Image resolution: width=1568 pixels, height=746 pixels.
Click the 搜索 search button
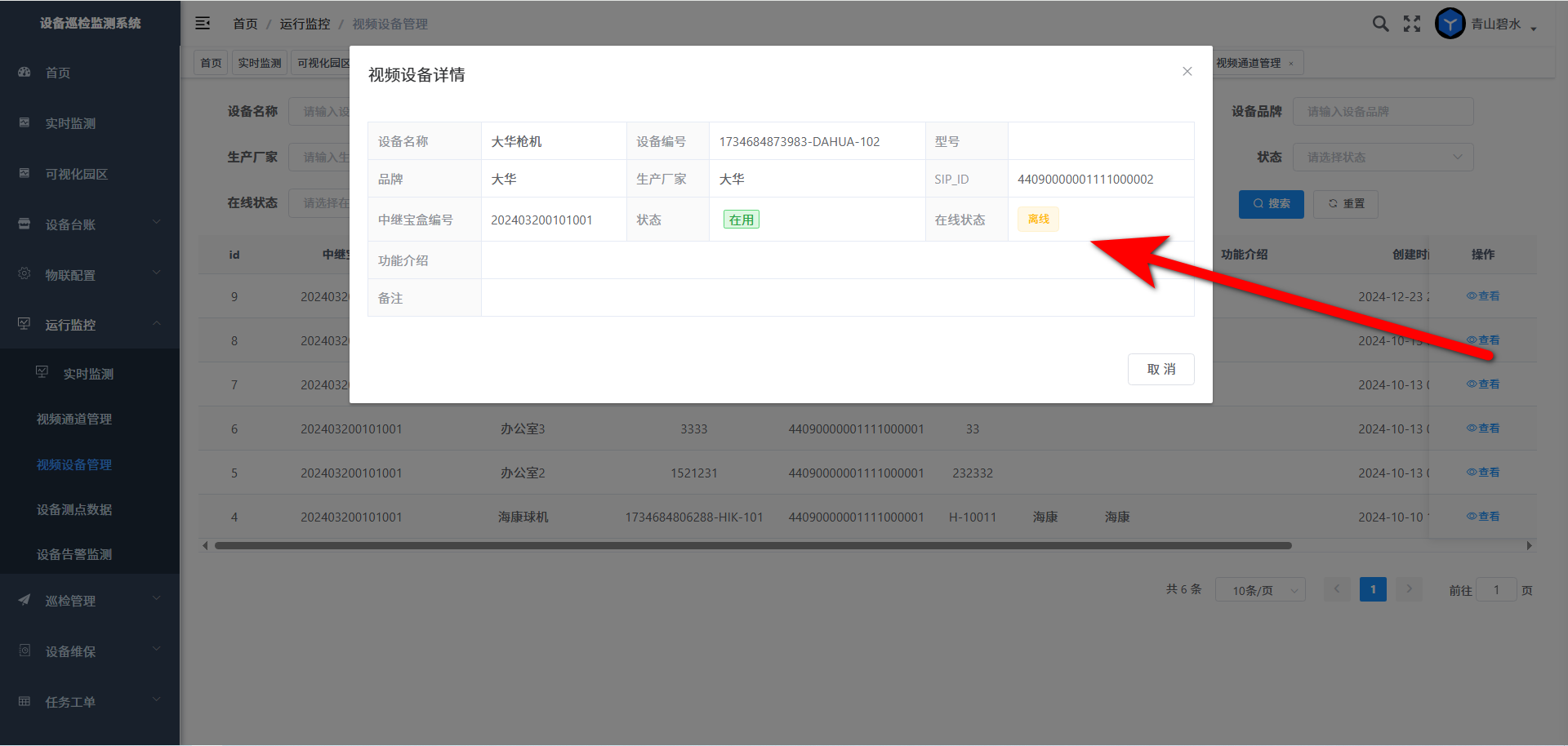pyautogui.click(x=1271, y=204)
